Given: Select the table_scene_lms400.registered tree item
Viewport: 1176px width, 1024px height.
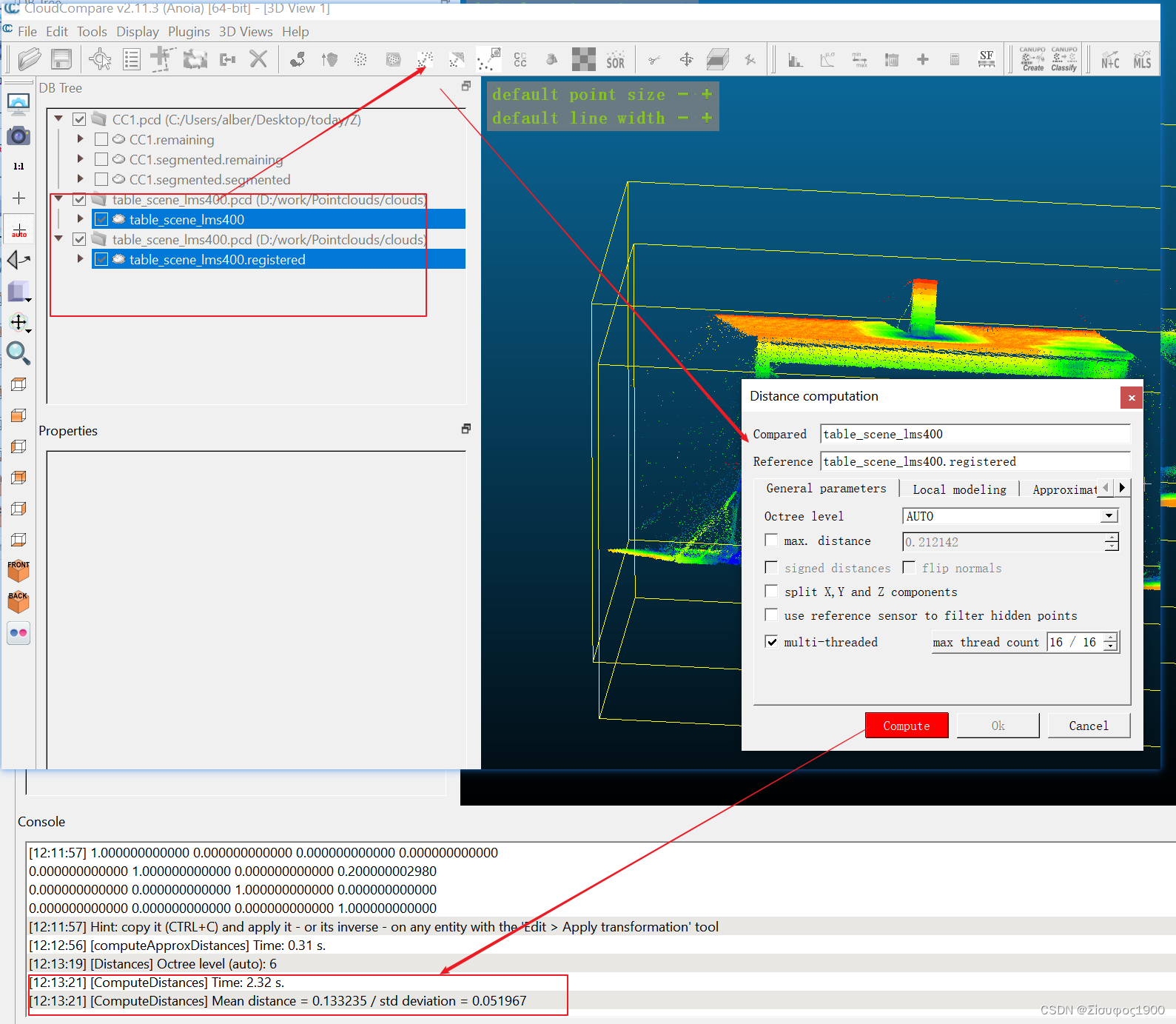Looking at the screenshot, I should (278, 259).
